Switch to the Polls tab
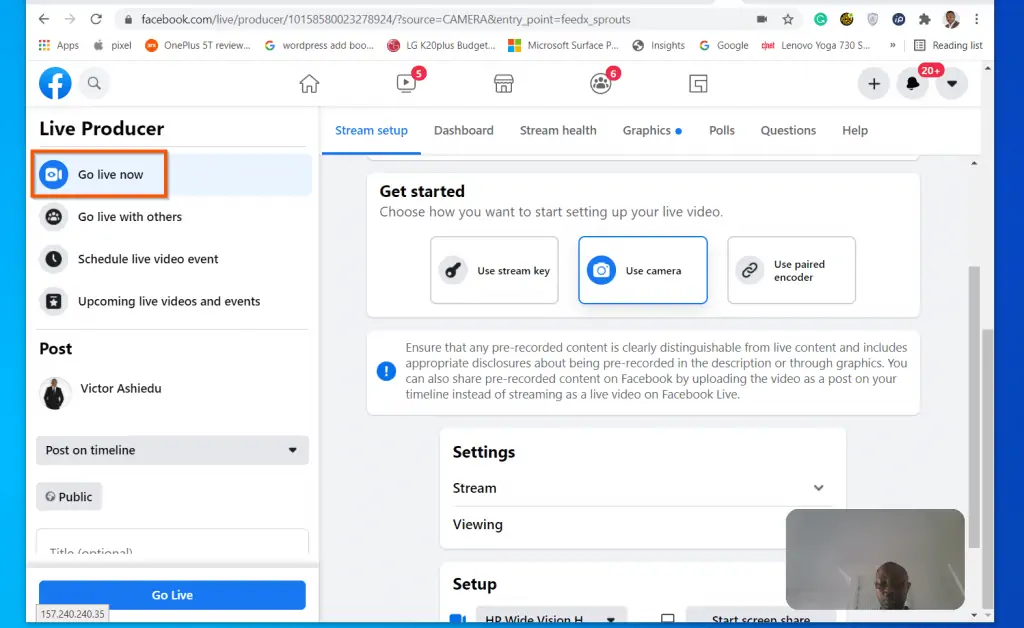 [722, 131]
